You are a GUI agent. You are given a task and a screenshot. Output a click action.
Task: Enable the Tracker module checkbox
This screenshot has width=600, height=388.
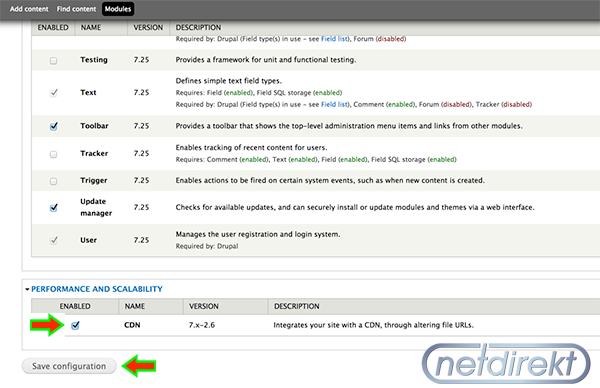click(x=54, y=154)
